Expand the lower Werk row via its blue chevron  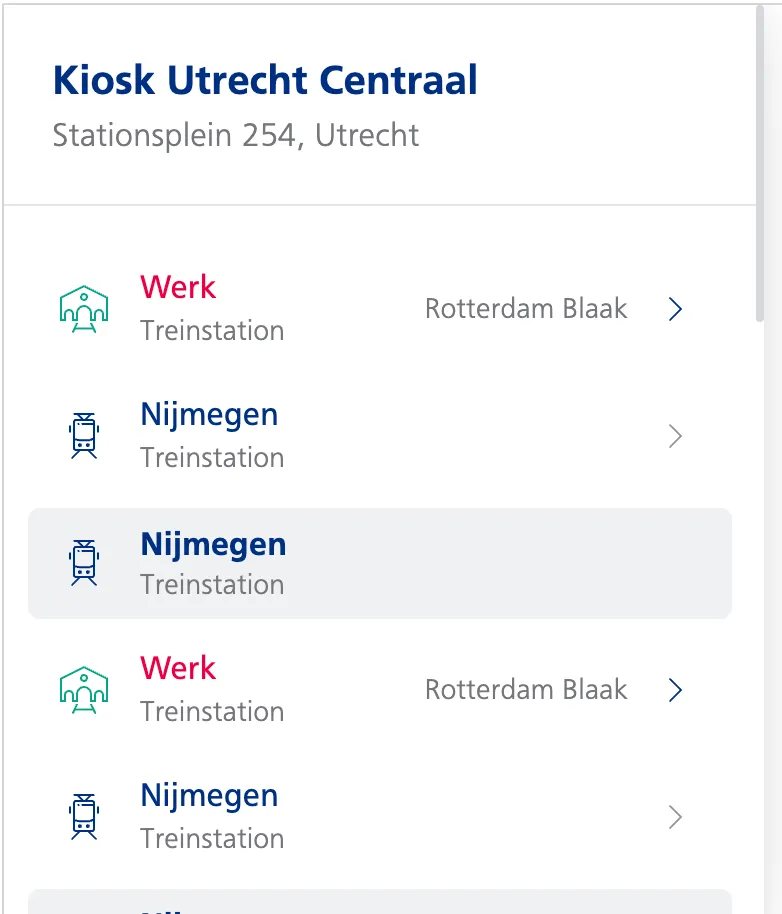675,690
